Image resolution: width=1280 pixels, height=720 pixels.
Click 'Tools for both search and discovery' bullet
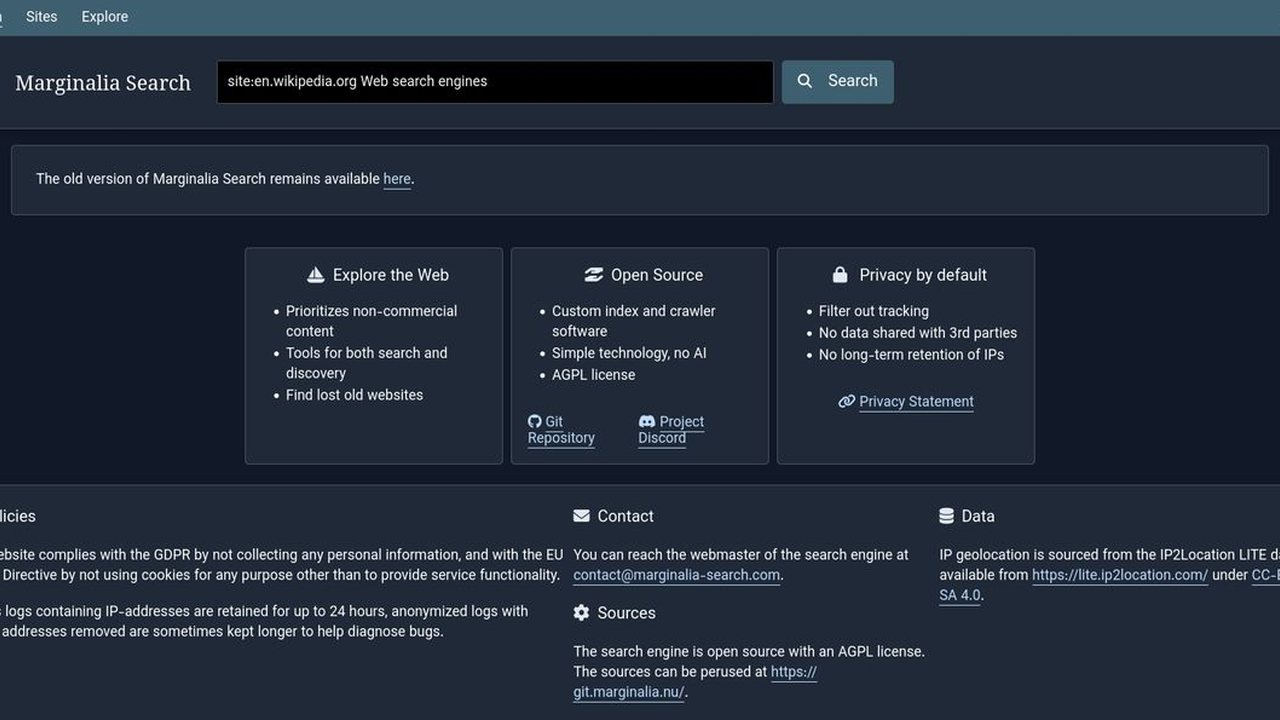(x=366, y=363)
